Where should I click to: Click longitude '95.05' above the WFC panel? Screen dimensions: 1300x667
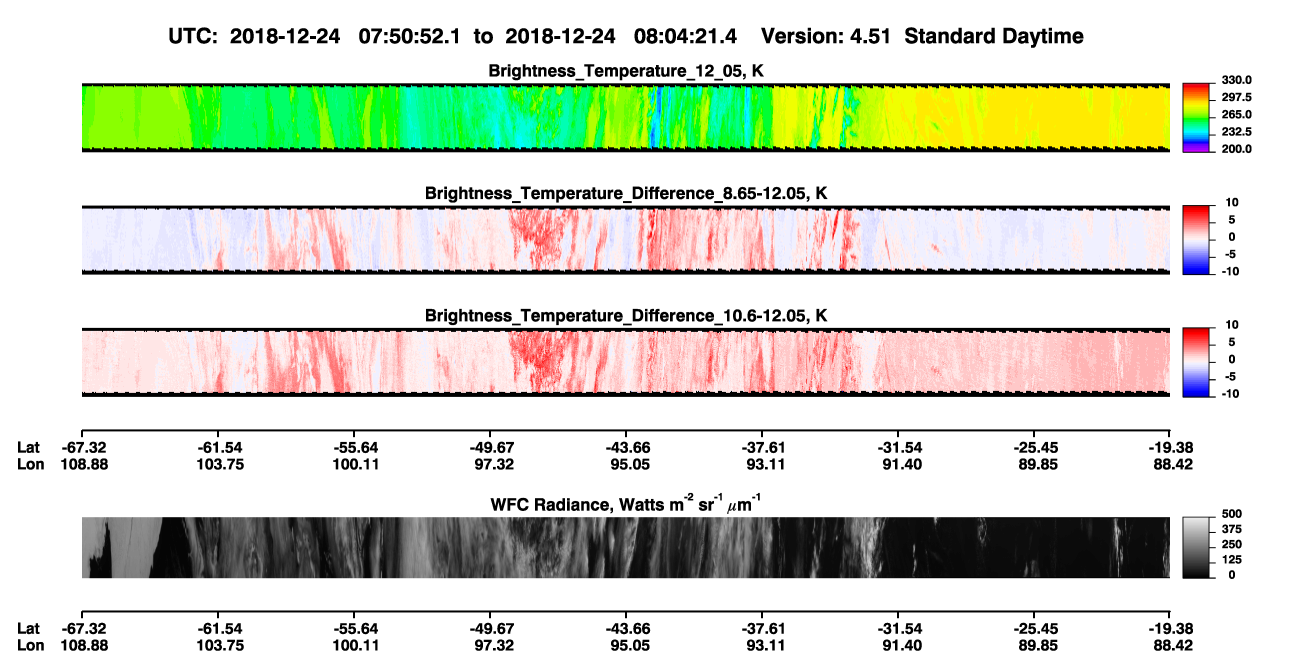626,464
